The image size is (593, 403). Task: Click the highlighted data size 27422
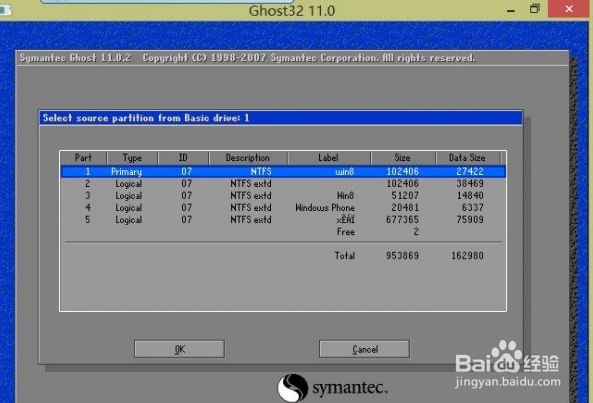pos(470,171)
